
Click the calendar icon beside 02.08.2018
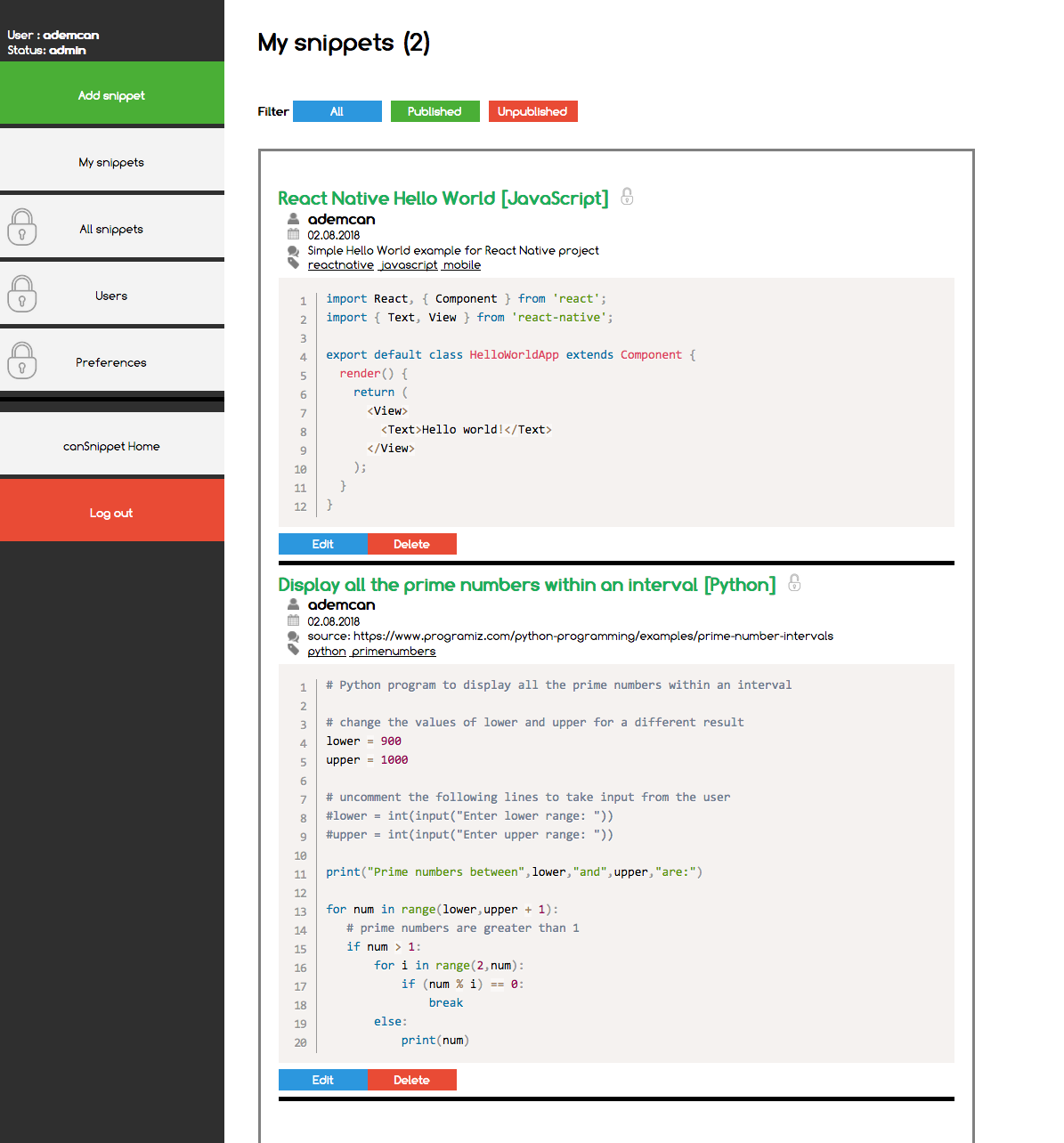293,233
